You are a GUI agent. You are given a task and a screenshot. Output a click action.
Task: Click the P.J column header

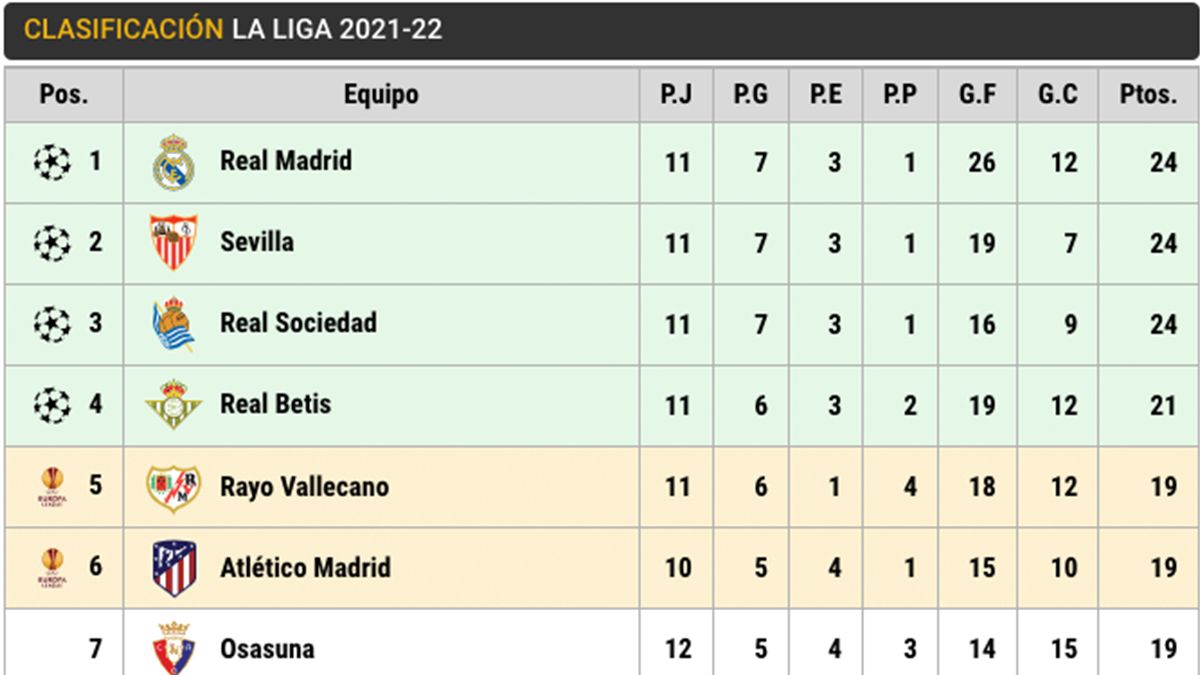point(676,95)
